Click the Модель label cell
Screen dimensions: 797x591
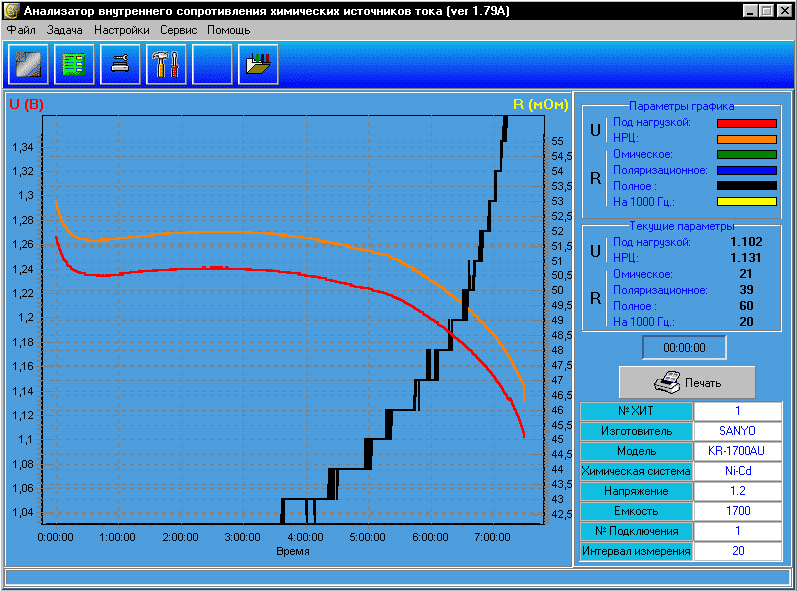point(636,451)
